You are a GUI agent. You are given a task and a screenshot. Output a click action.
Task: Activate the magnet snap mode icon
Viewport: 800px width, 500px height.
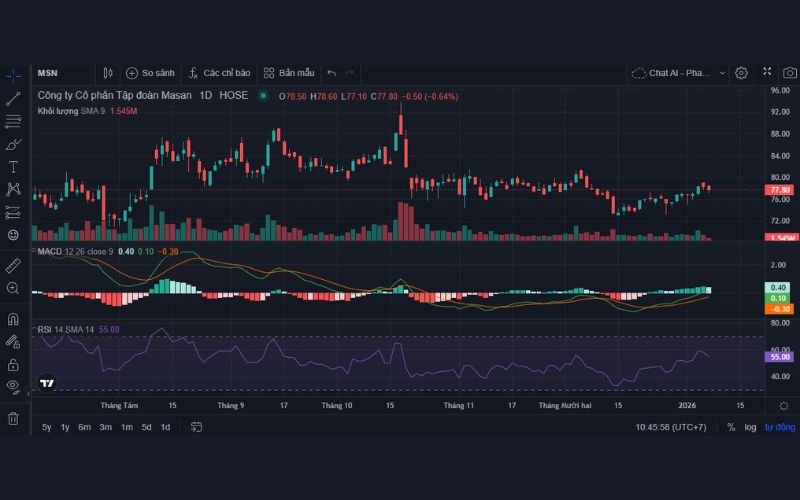(x=13, y=319)
